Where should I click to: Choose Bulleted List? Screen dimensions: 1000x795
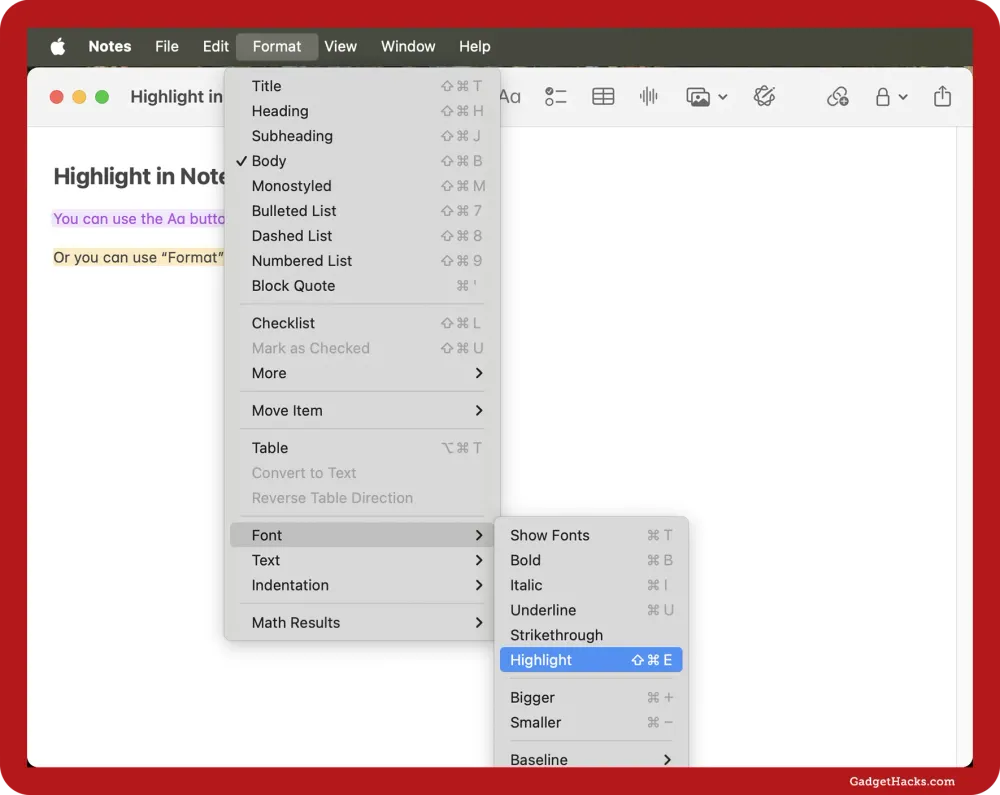pos(362,210)
